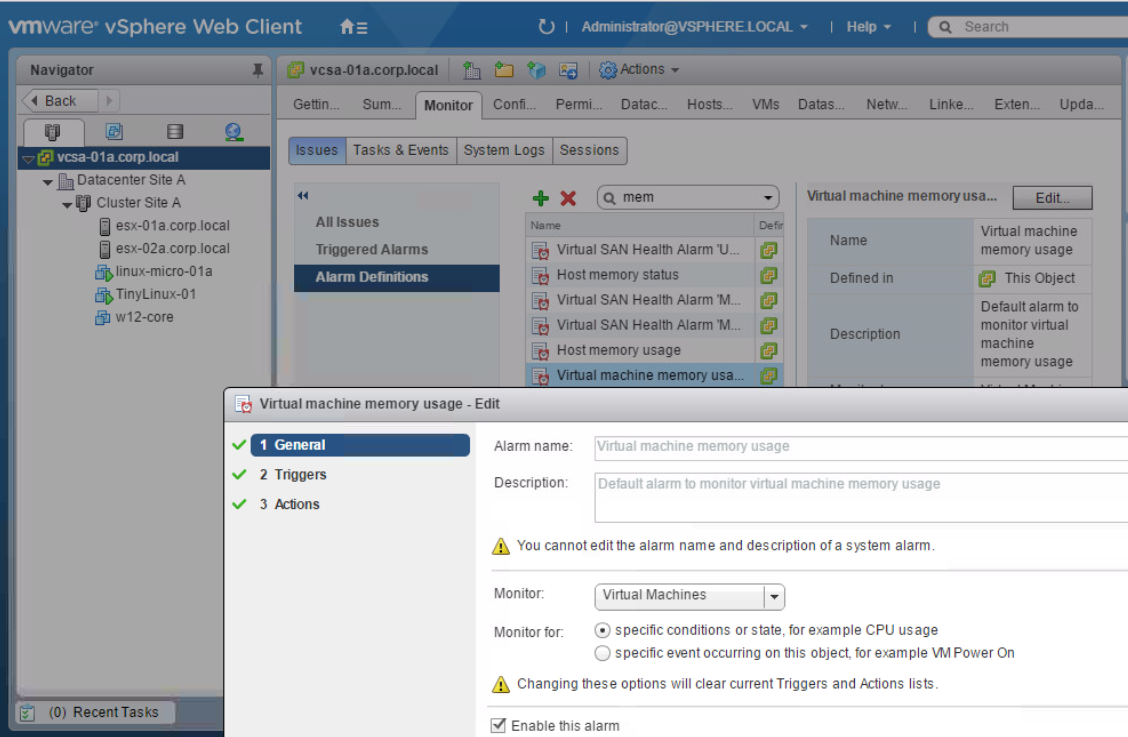Switch to Hosts and Clusters navigator view
The height and width of the screenshot is (737, 1128).
point(53,132)
